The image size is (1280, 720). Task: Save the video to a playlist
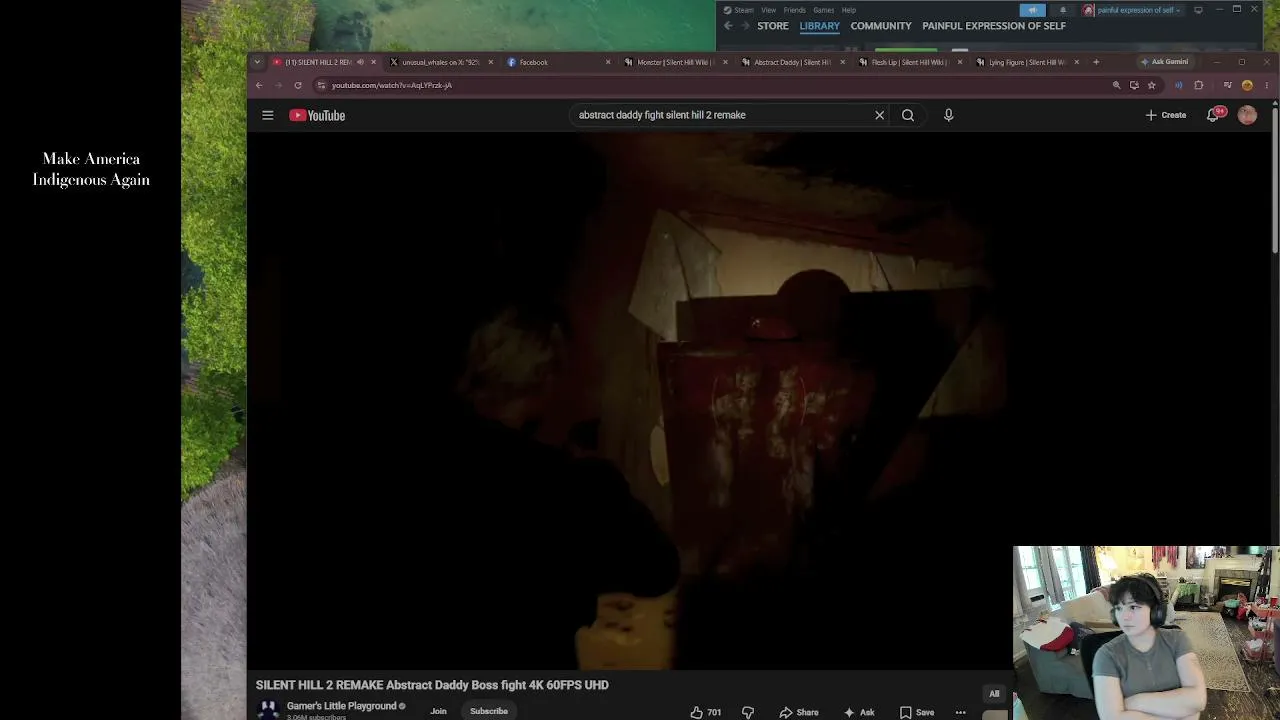pos(917,712)
